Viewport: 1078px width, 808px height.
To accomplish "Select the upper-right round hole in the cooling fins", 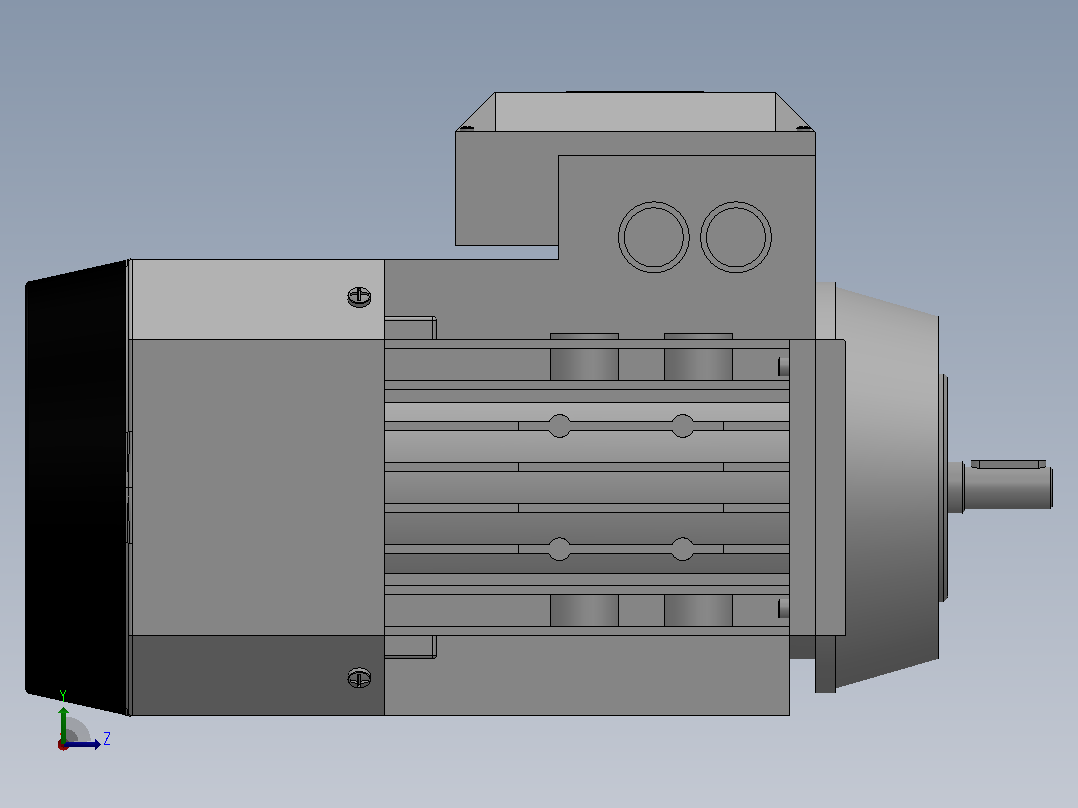I will click(682, 426).
